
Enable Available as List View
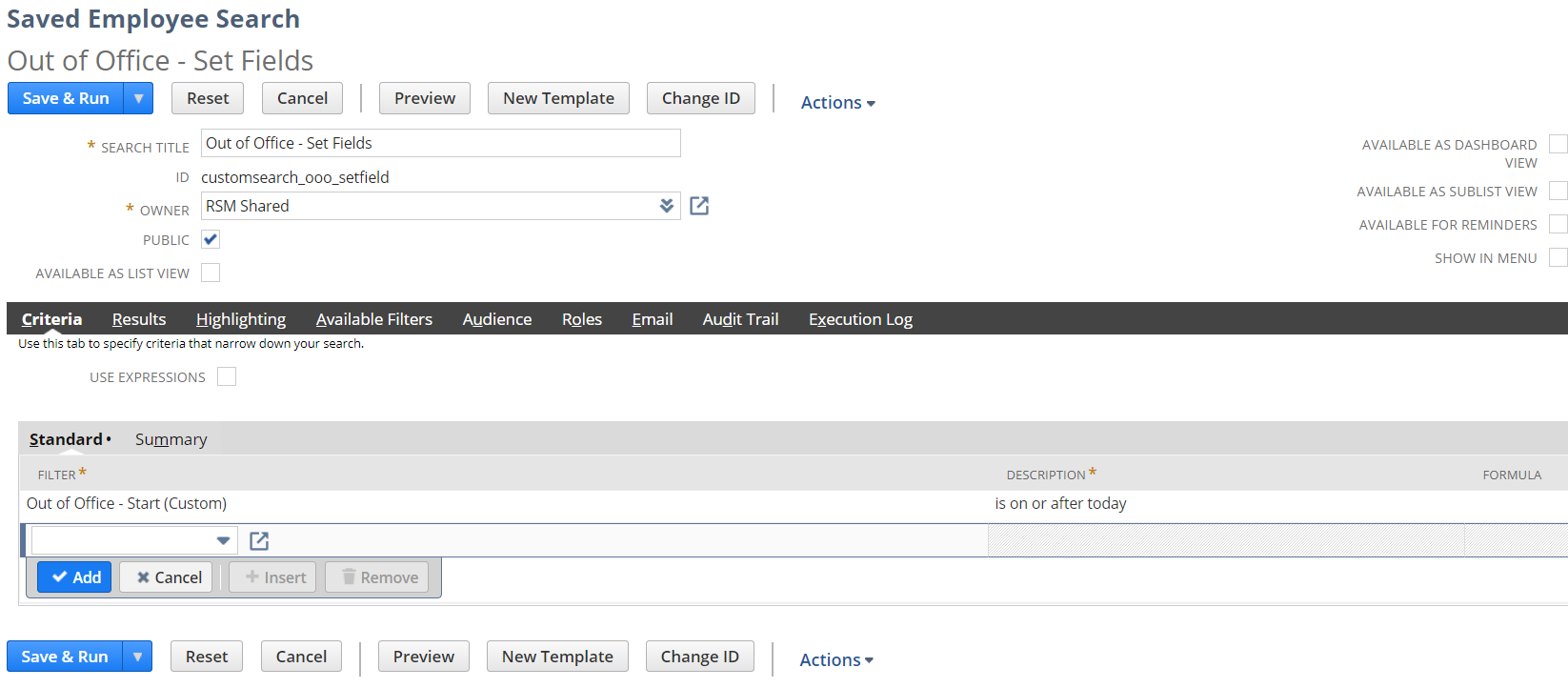click(211, 273)
